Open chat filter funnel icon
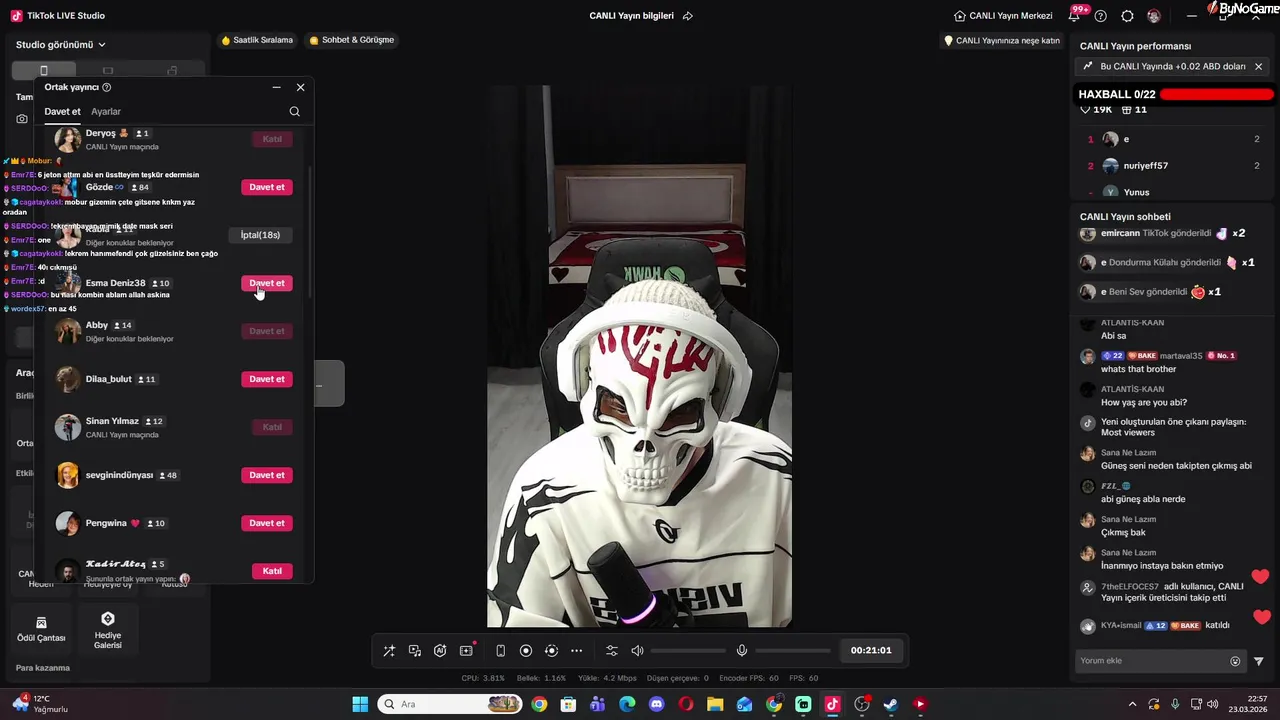1280x720 pixels. coord(1259,661)
